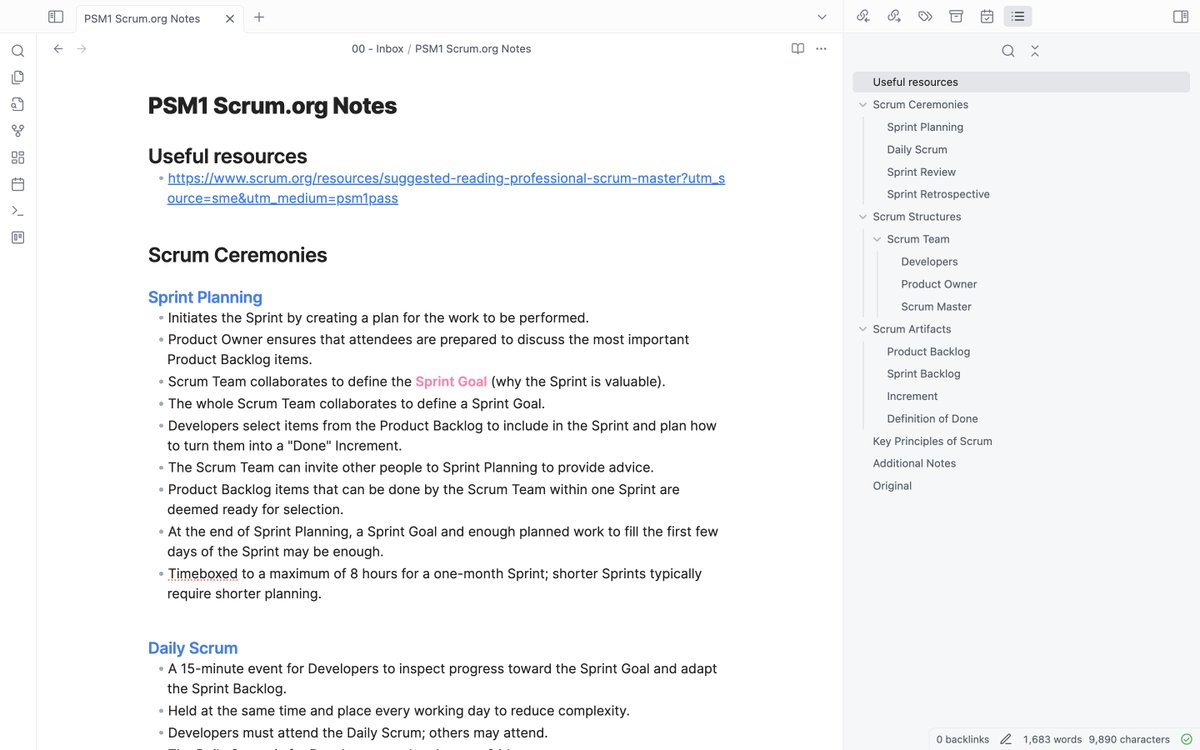This screenshot has height=750, width=1200.
Task: Open the command palette terminal icon
Action: pyautogui.click(x=18, y=211)
